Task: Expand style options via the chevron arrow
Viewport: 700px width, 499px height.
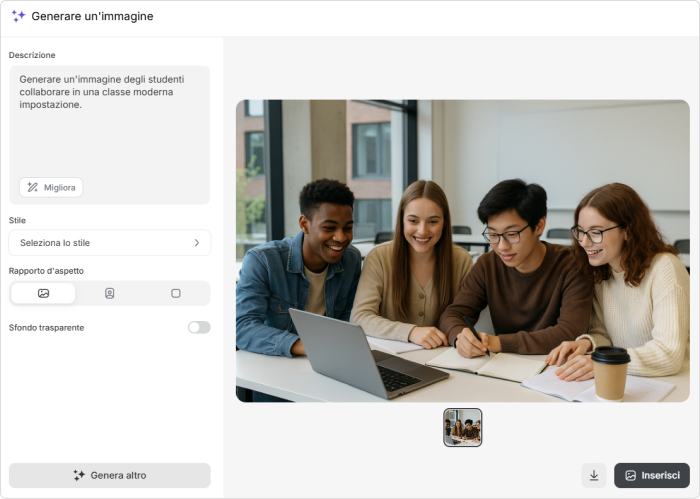Action: click(x=196, y=243)
